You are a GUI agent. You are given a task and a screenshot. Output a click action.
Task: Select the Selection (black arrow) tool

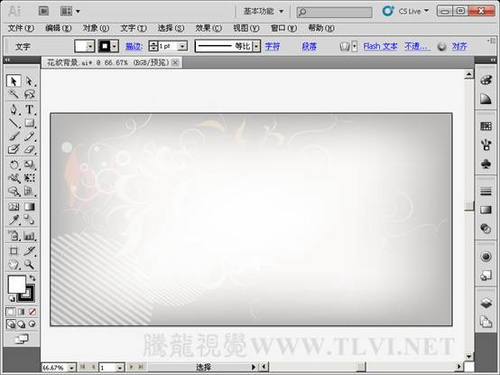[x=13, y=81]
